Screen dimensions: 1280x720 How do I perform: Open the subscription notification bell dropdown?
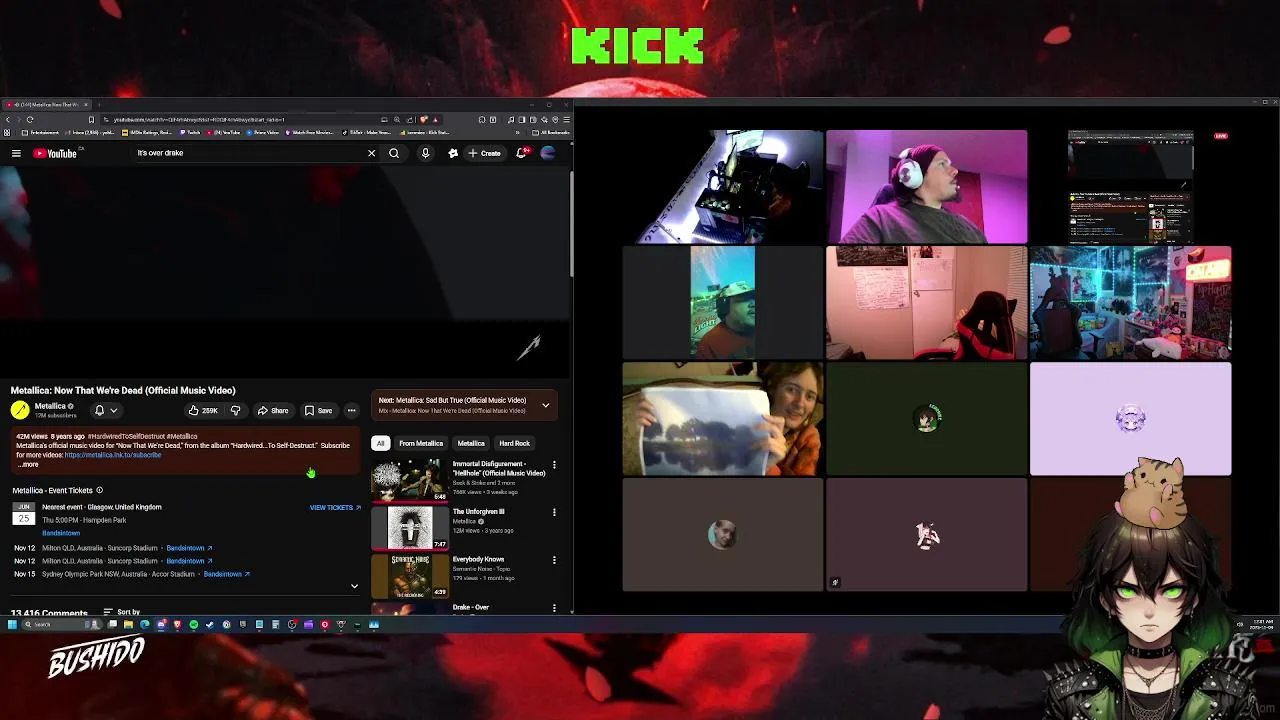105,410
